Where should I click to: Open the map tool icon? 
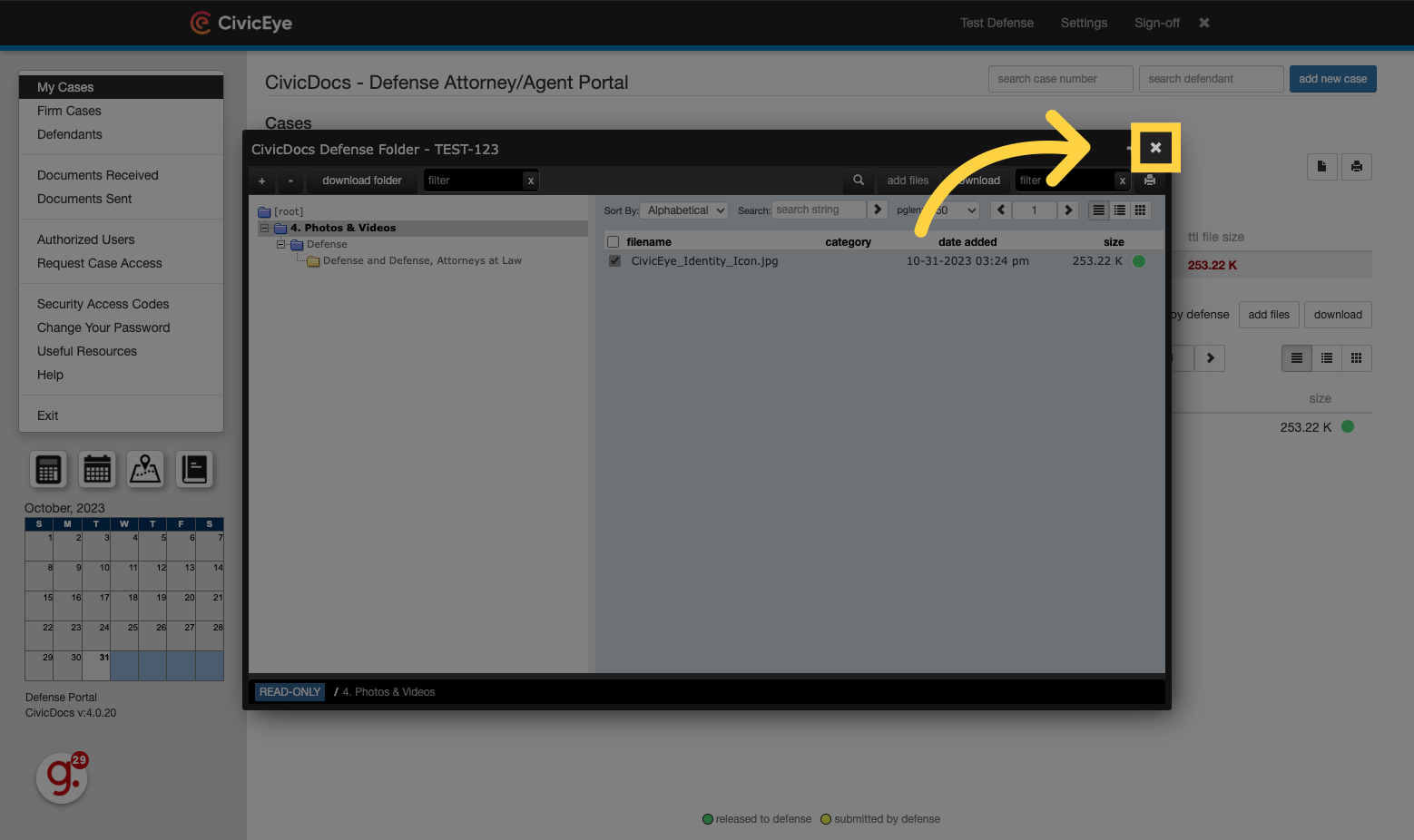[x=145, y=469]
